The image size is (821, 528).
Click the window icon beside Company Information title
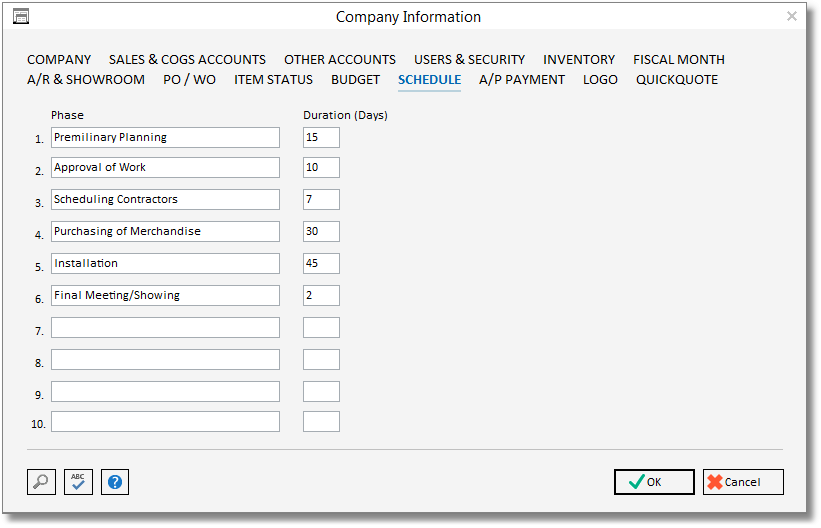pyautogui.click(x=20, y=17)
